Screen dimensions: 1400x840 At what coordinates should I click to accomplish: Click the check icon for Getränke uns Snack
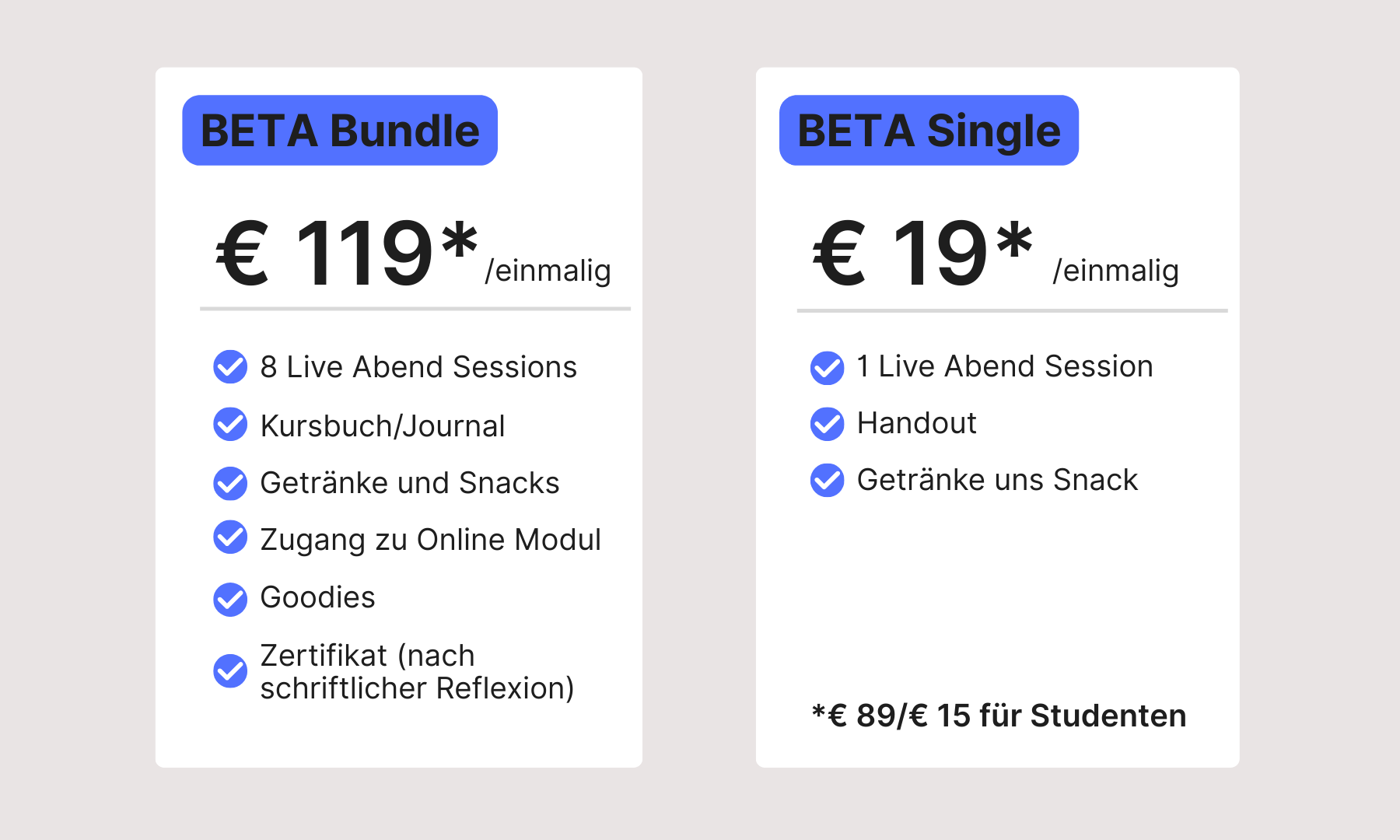[828, 480]
